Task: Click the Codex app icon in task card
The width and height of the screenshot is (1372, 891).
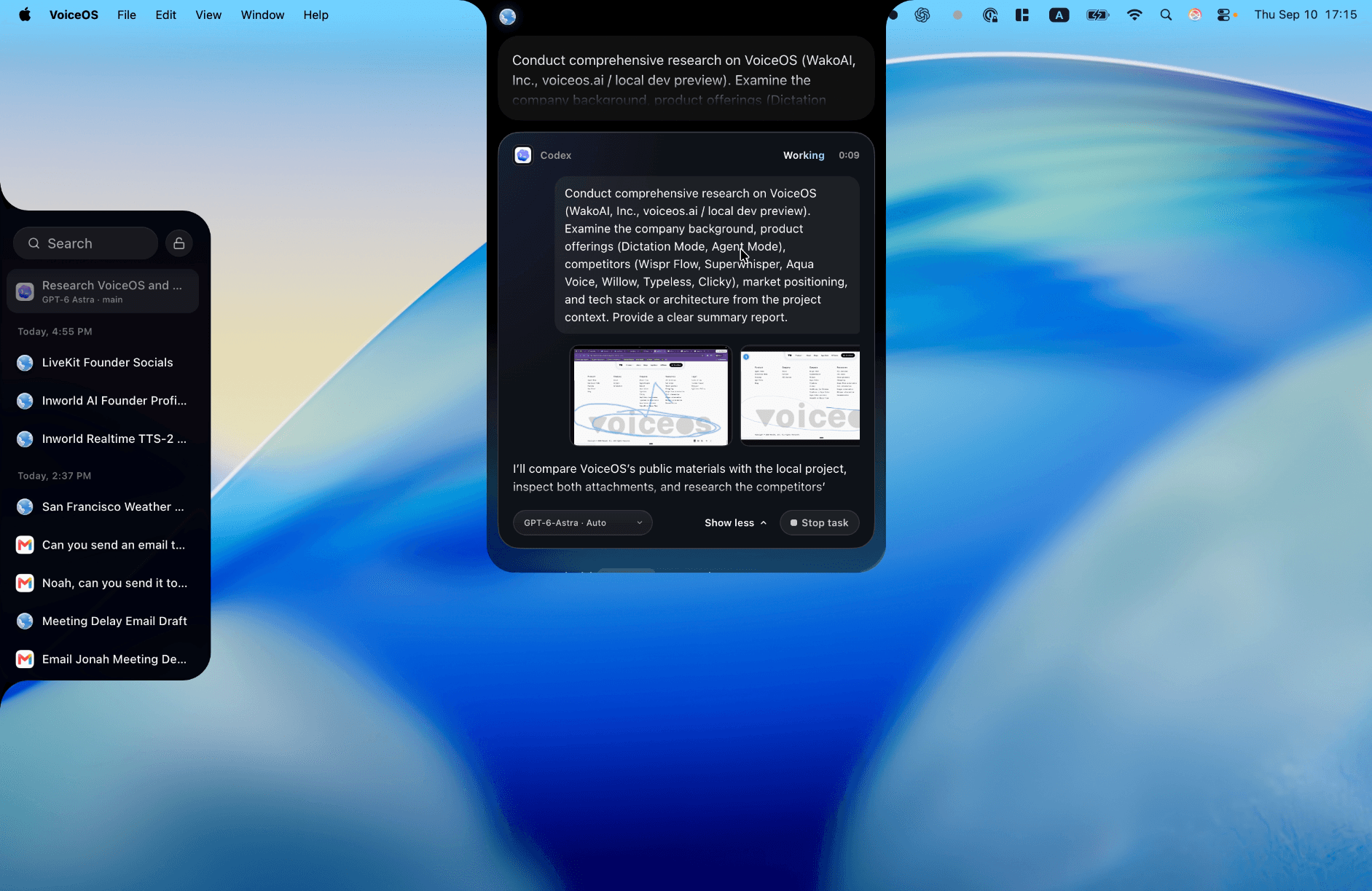Action: coord(523,155)
